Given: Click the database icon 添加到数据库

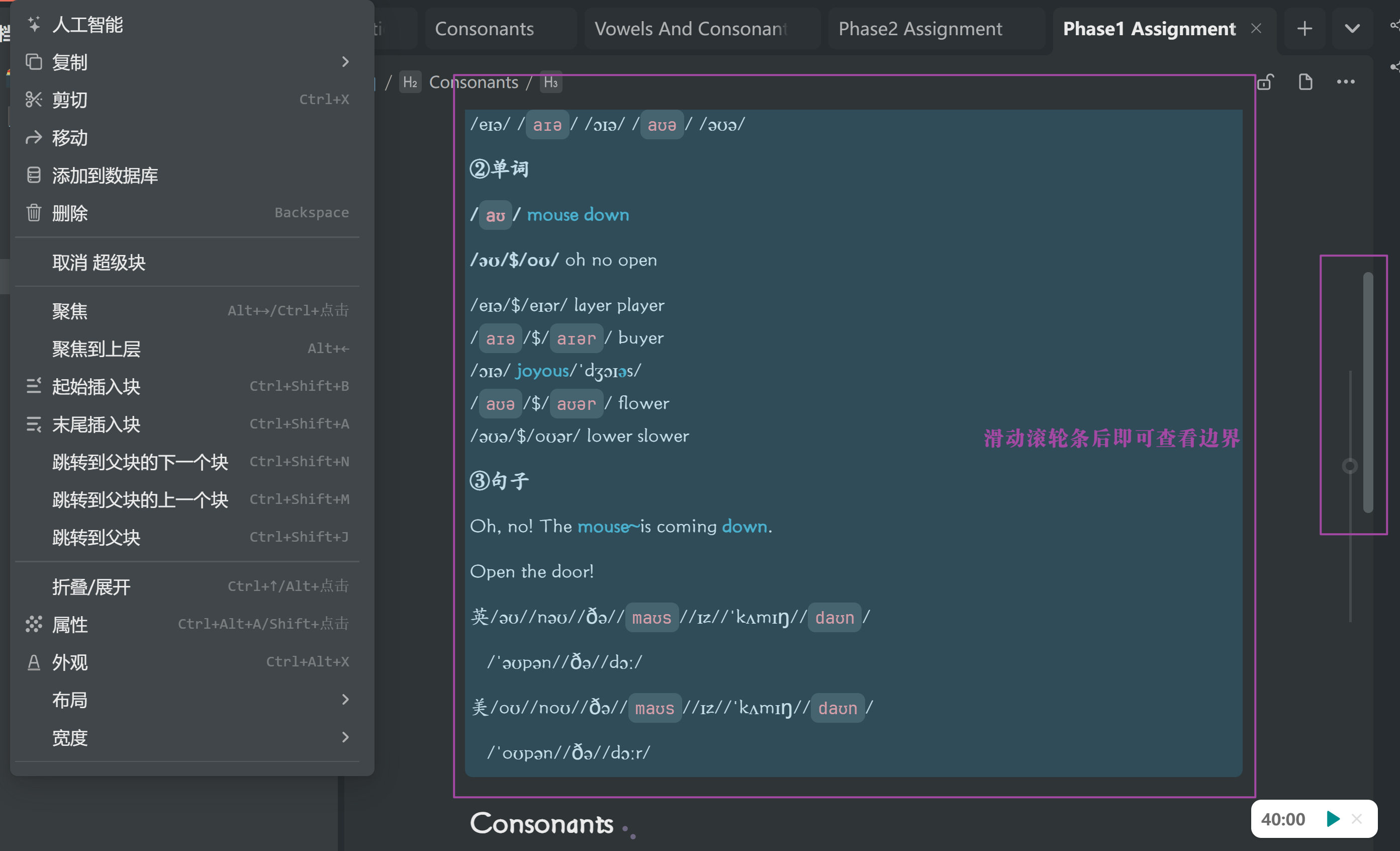Looking at the screenshot, I should 34,175.
